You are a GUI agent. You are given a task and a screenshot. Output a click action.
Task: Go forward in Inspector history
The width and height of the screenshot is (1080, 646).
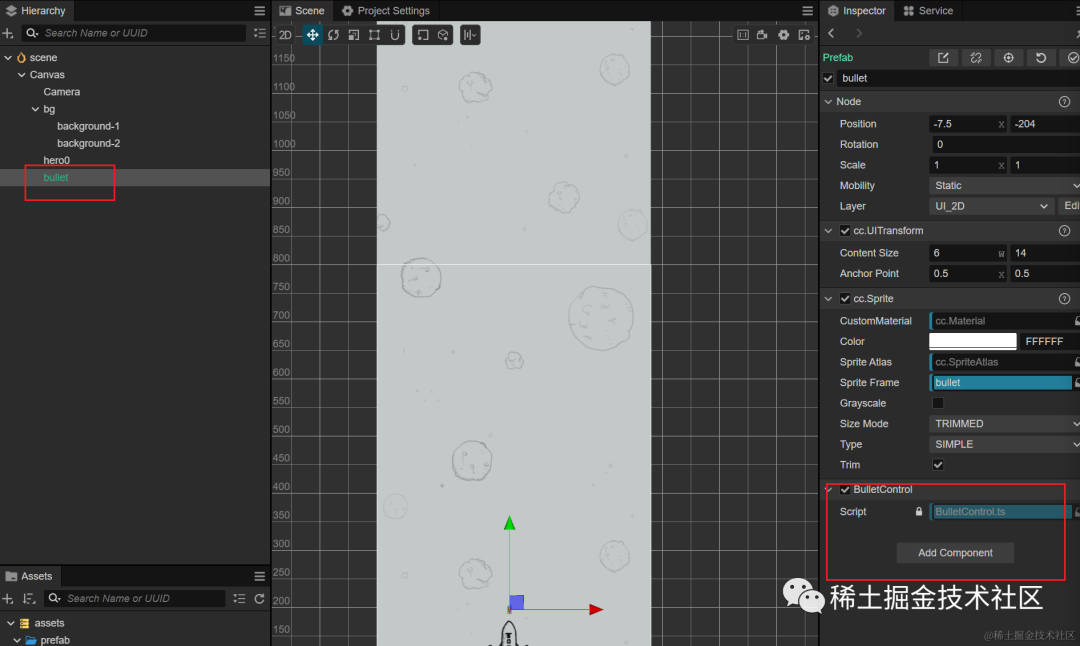pyautogui.click(x=858, y=33)
